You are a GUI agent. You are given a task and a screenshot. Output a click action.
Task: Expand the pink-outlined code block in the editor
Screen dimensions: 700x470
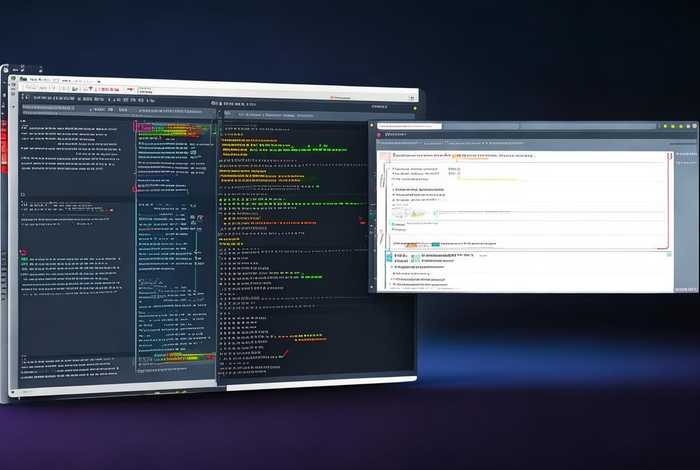pyautogui.click(x=139, y=129)
